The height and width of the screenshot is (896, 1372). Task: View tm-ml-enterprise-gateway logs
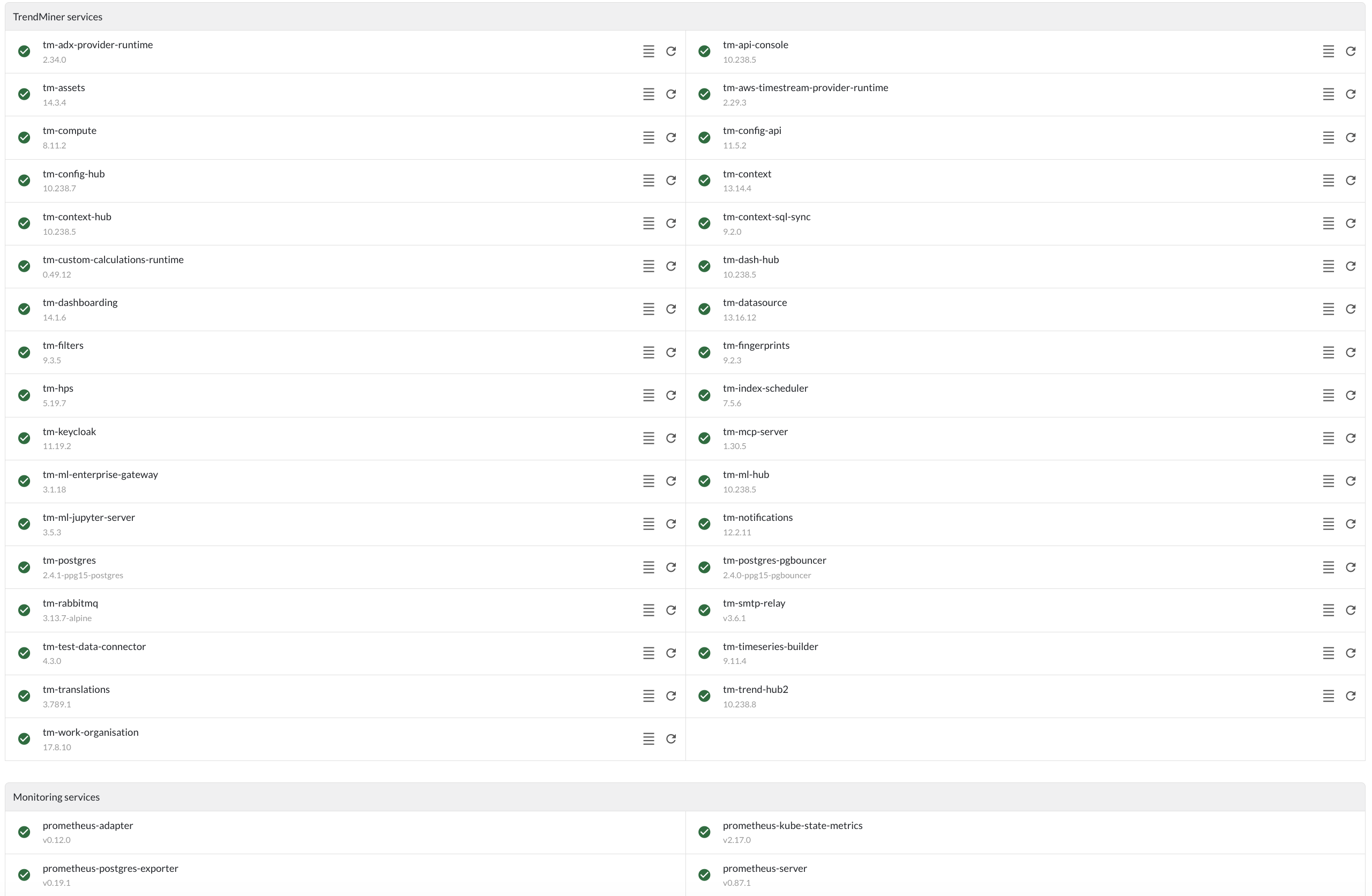tap(648, 481)
